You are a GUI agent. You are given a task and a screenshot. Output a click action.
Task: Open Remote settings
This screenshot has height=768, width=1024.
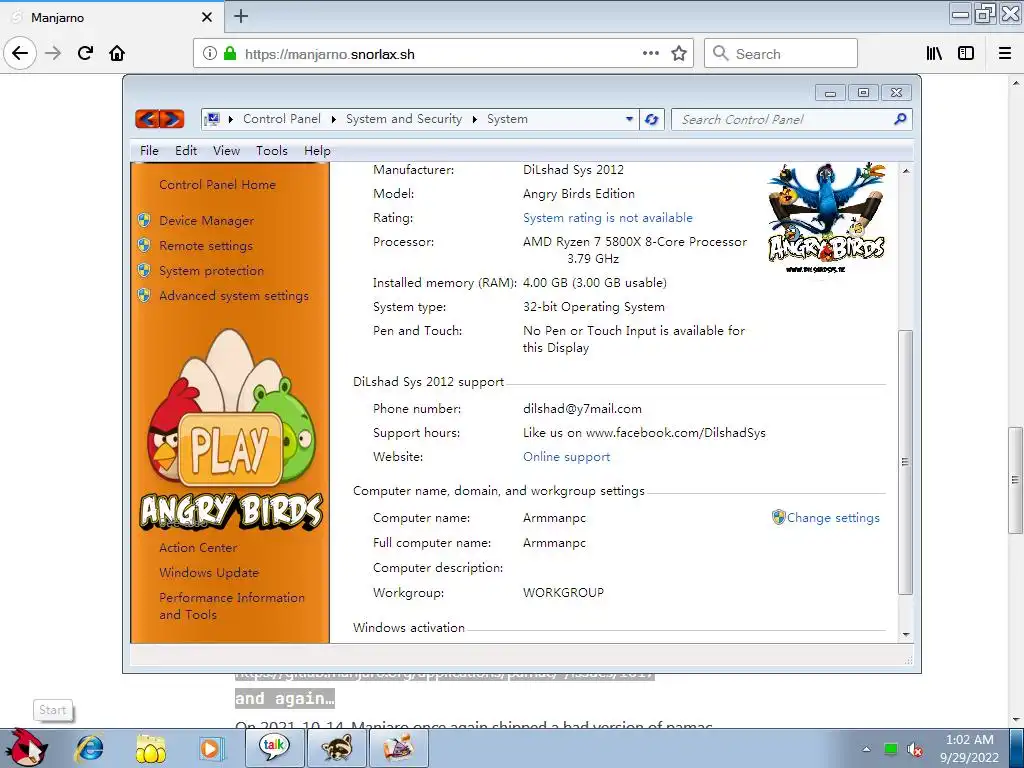[x=206, y=246]
